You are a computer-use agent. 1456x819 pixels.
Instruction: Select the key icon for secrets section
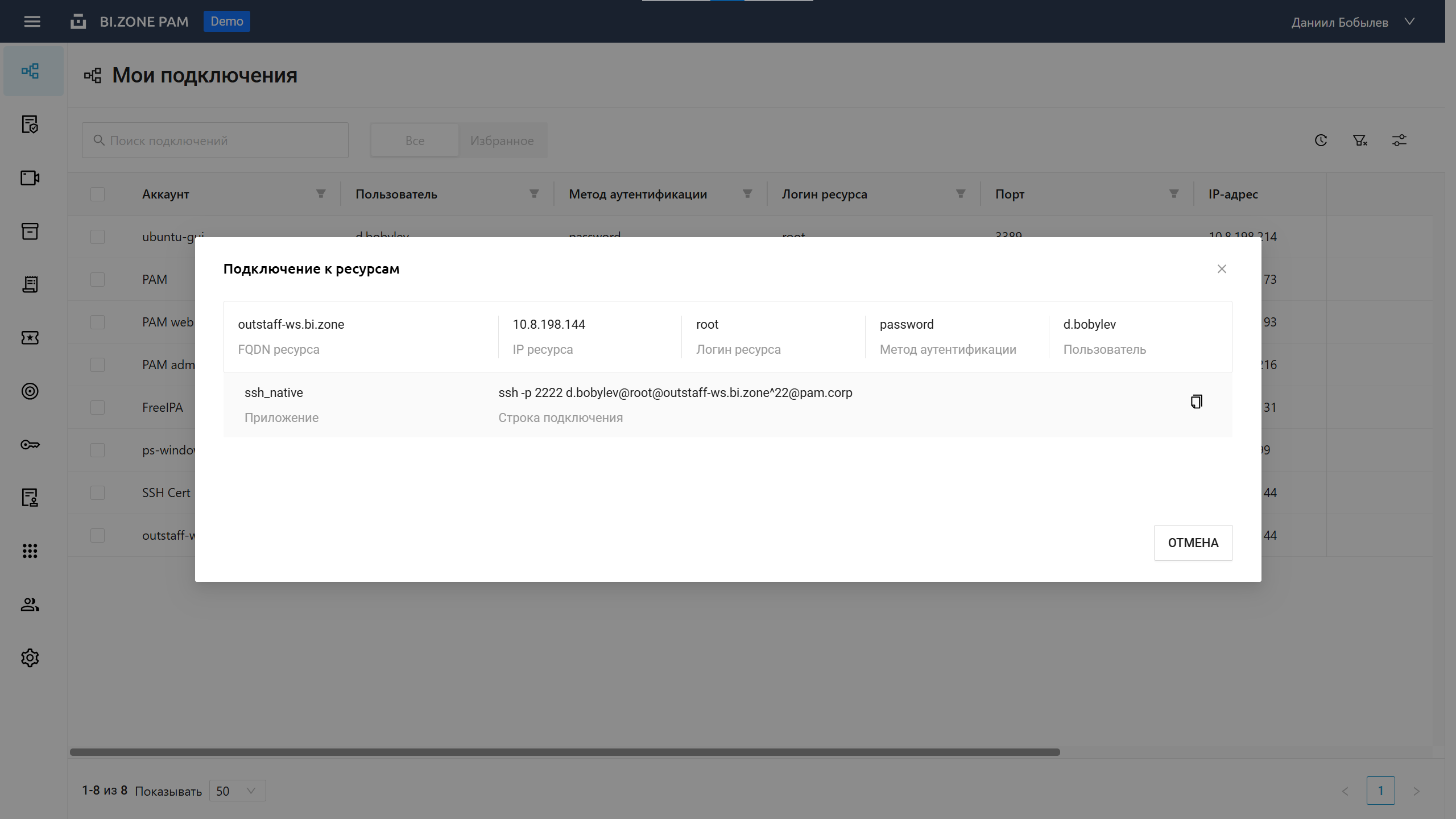(30, 445)
